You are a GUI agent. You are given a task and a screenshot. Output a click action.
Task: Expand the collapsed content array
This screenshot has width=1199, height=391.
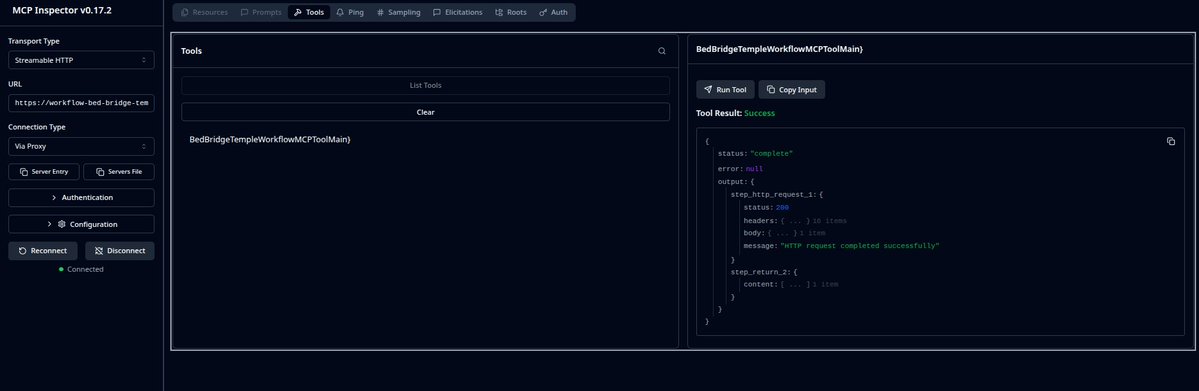coord(794,284)
